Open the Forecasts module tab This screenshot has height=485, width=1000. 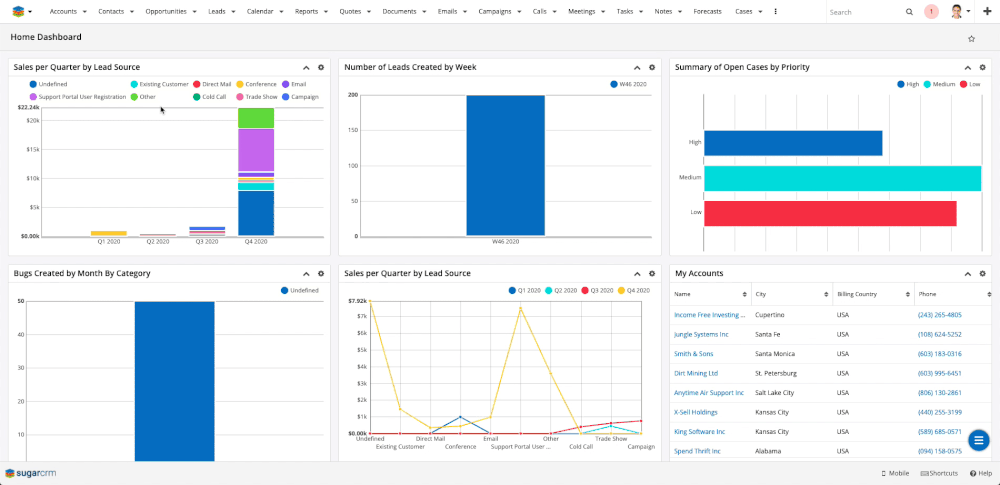[707, 12]
